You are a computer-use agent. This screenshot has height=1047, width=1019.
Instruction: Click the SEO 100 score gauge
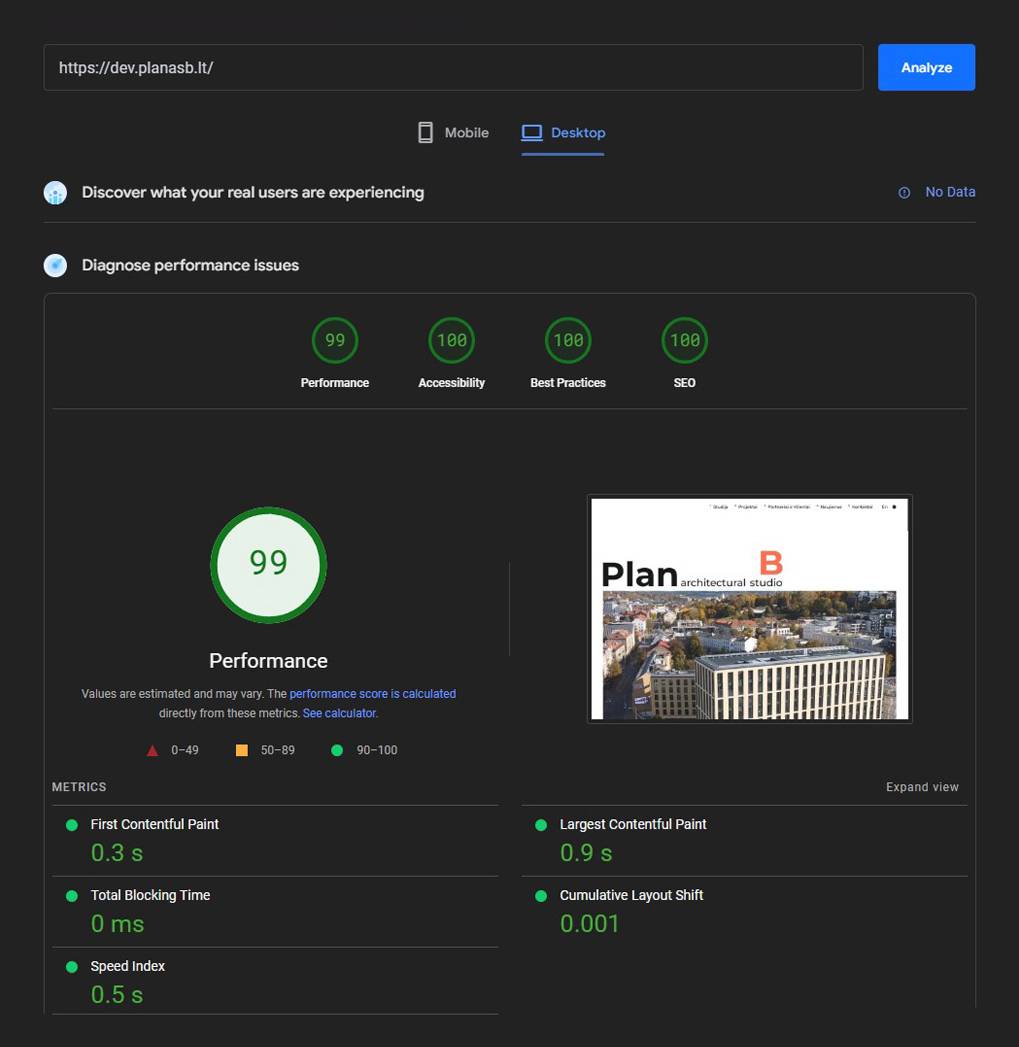pos(684,339)
